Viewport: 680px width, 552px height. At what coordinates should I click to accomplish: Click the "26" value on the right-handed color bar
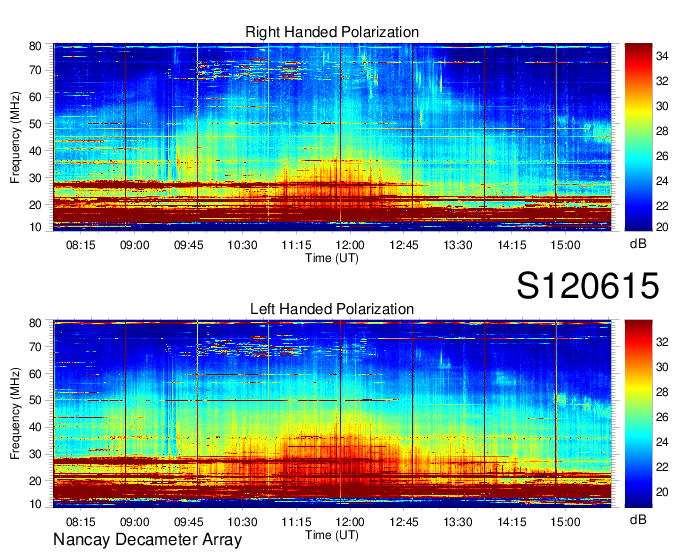[x=662, y=156]
